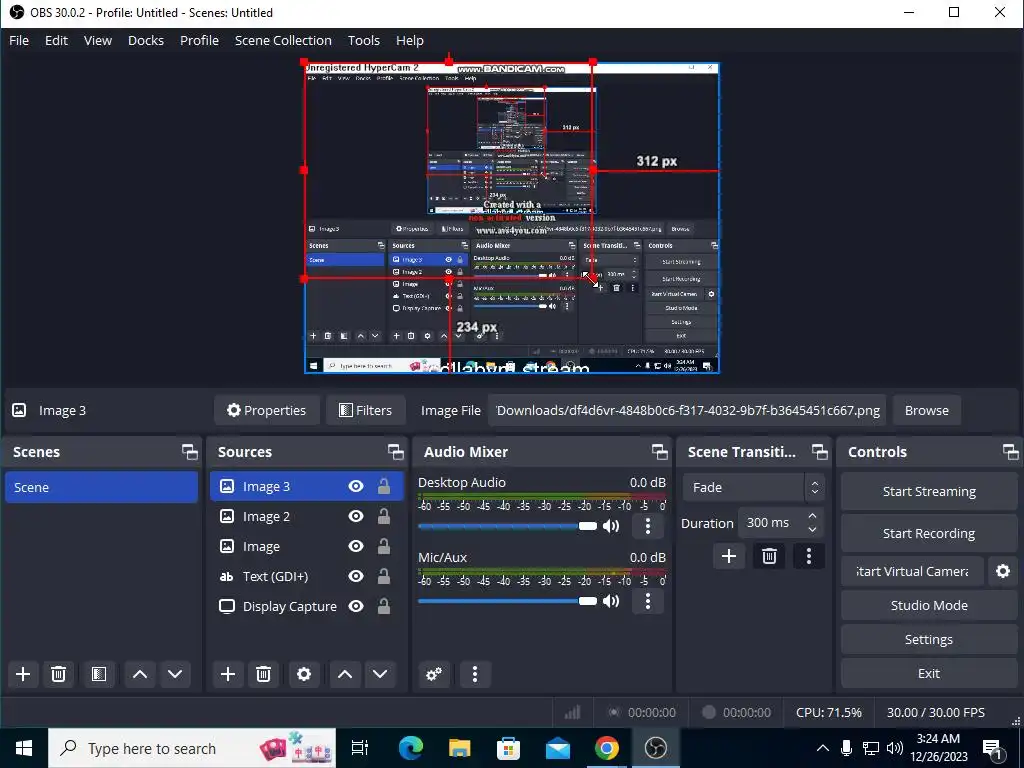This screenshot has height=768, width=1024.
Task: Open the Docks menu
Action: 146,40
